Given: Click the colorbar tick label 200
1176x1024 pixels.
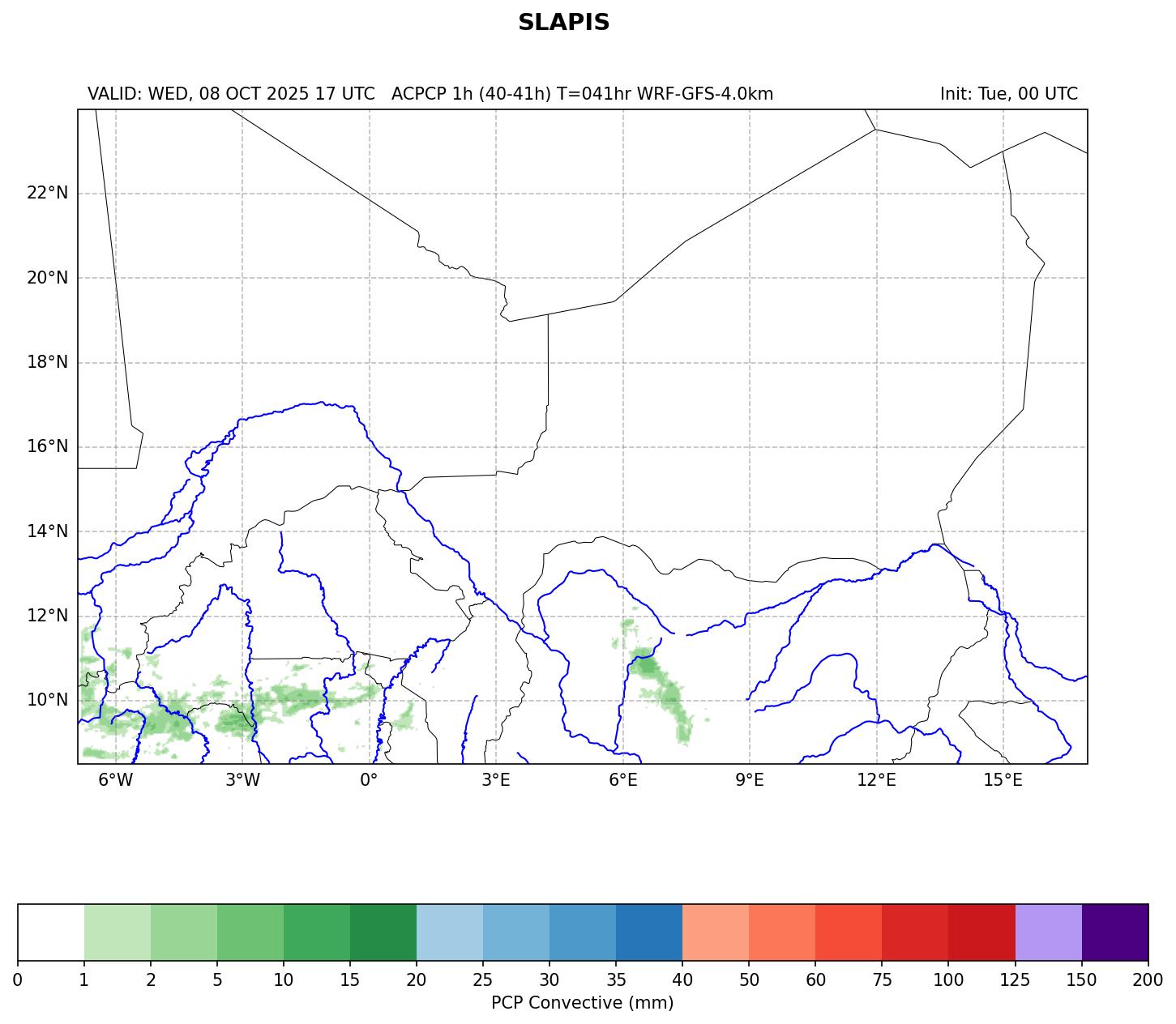Looking at the screenshot, I should 1148,980.
